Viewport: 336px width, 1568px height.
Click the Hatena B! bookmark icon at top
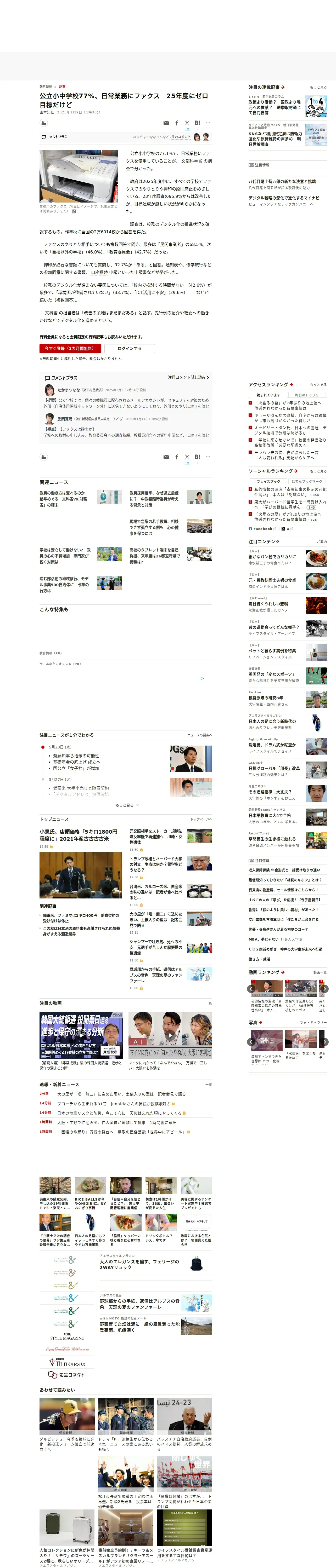[198, 123]
